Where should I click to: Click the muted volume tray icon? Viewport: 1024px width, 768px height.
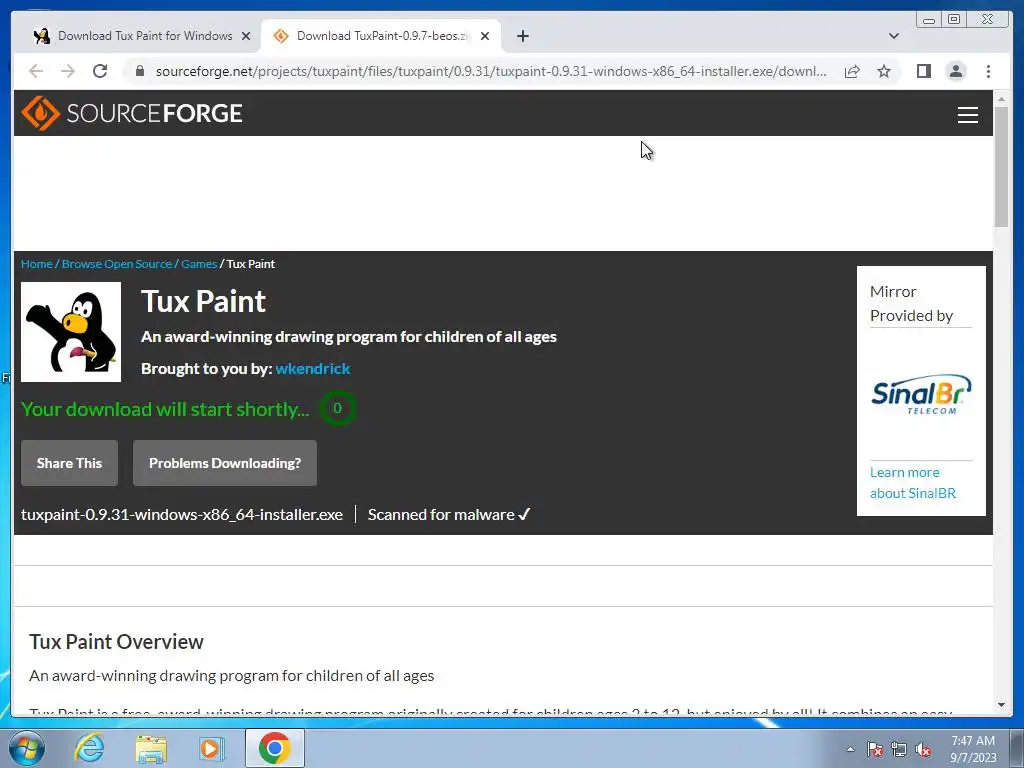point(923,749)
